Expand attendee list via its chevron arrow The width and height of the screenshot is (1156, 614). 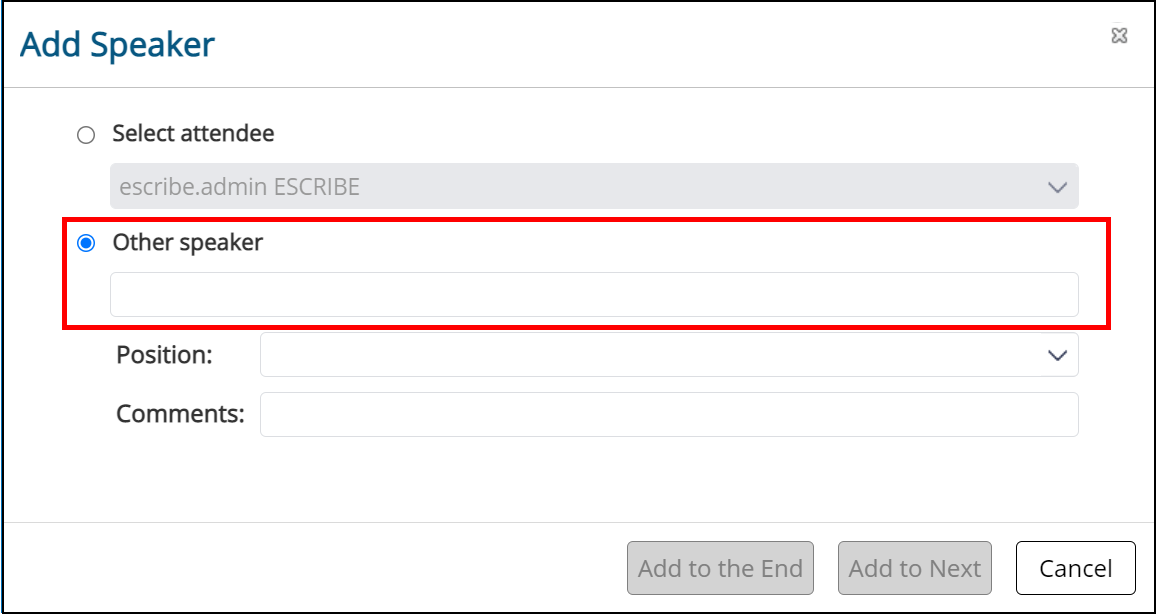click(1057, 187)
